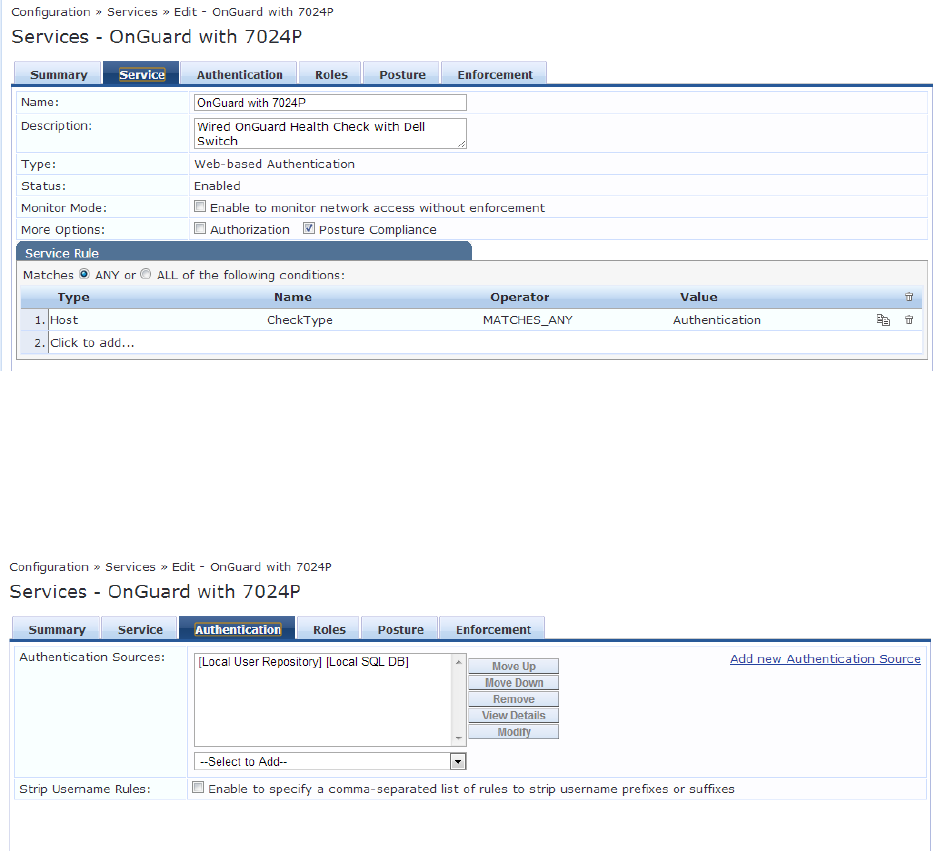The image size is (937, 851).
Task: Open Add new Authentication Source link
Action: [x=825, y=659]
